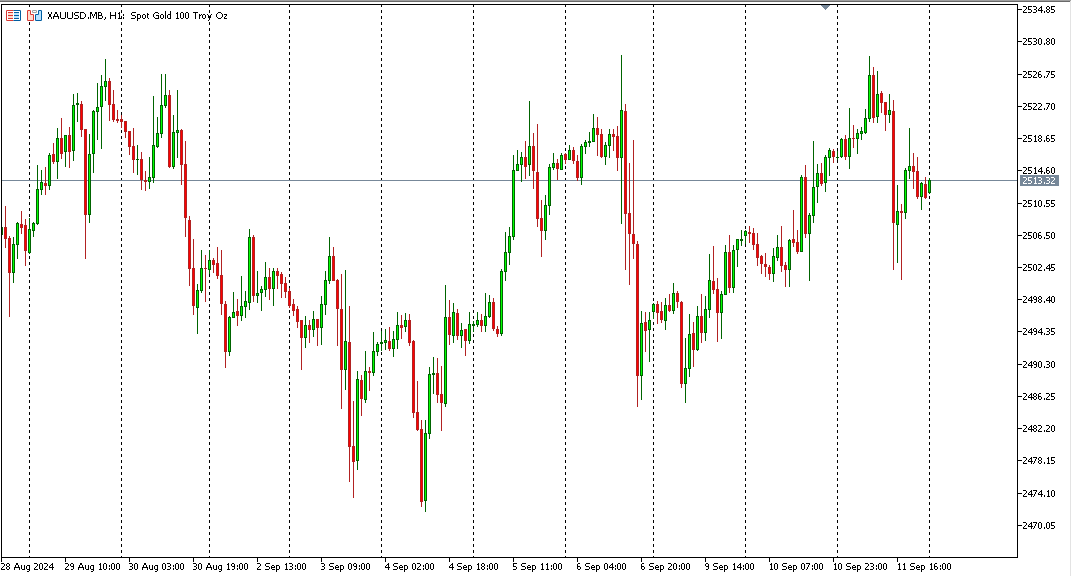Click the 11 Sep 16:00 time label
Screen dimensions: 1071x576
coord(924,566)
